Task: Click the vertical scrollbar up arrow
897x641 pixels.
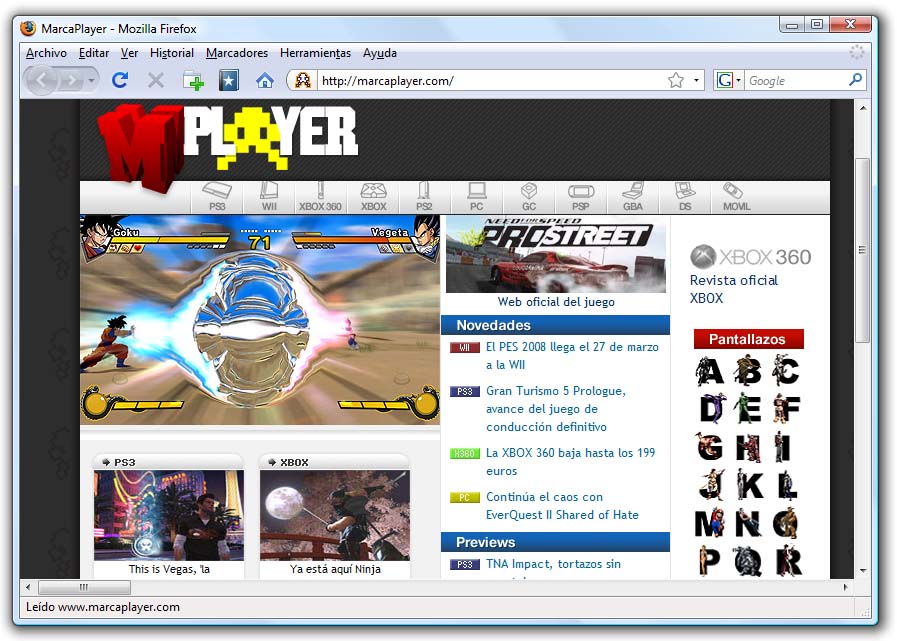Action: [863, 108]
